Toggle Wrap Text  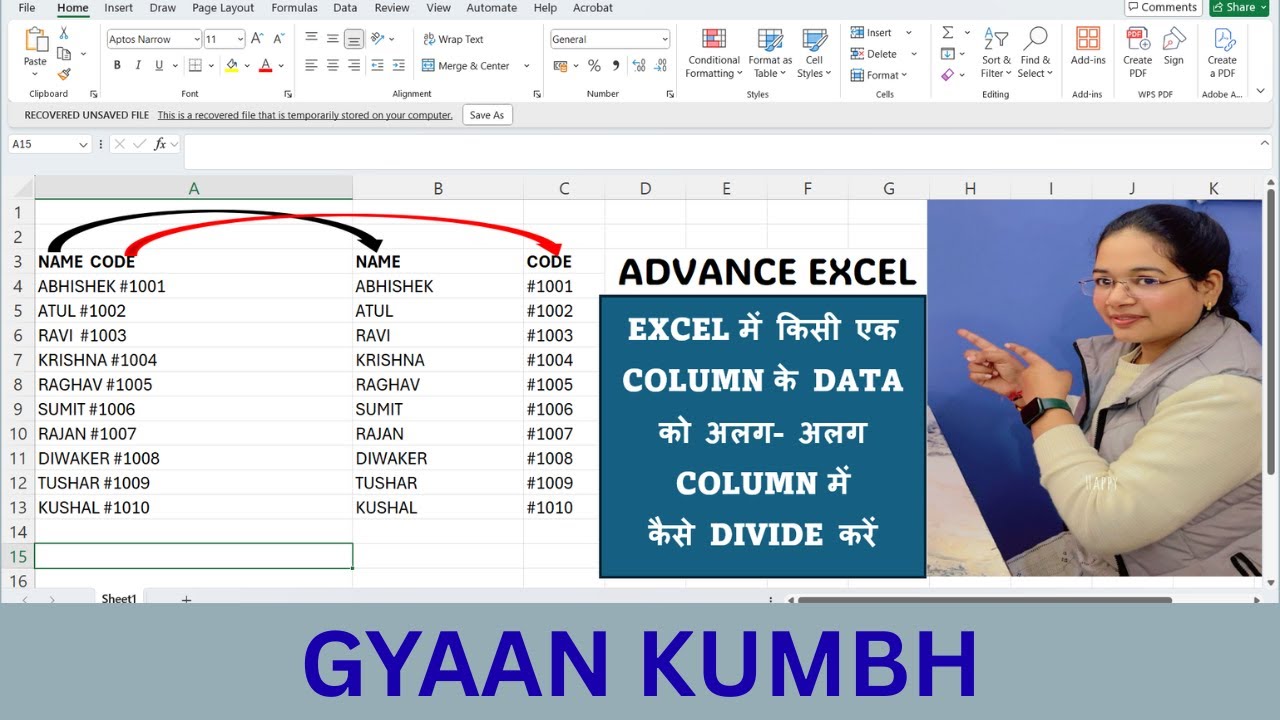[453, 39]
